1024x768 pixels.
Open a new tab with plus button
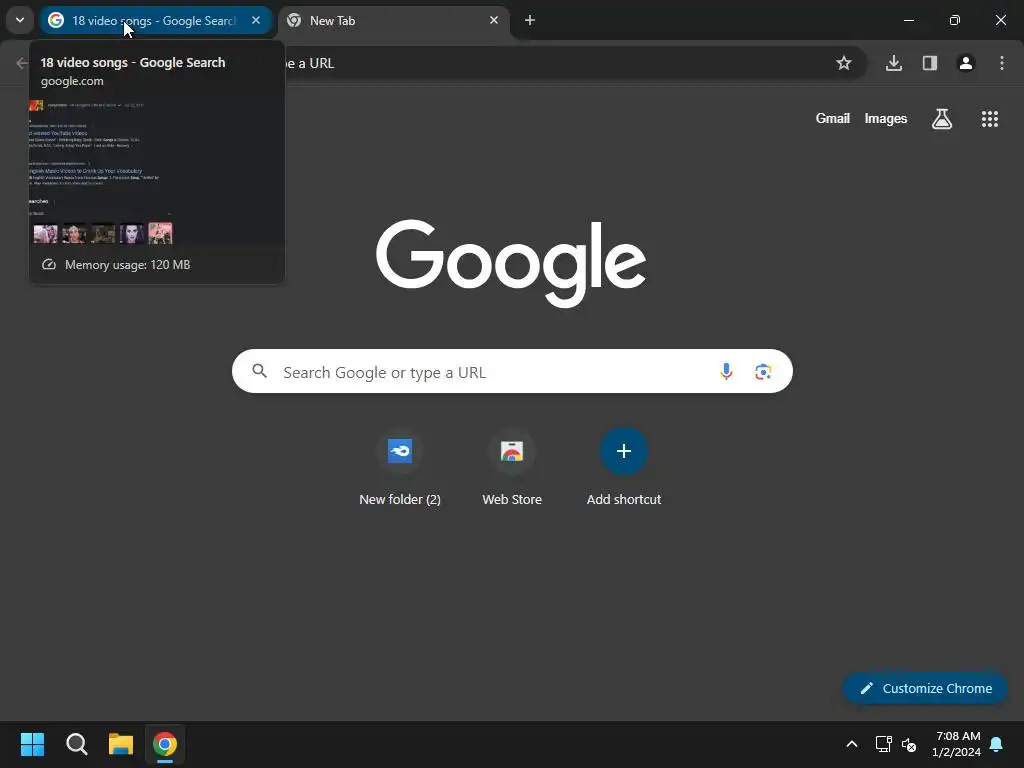(x=530, y=20)
